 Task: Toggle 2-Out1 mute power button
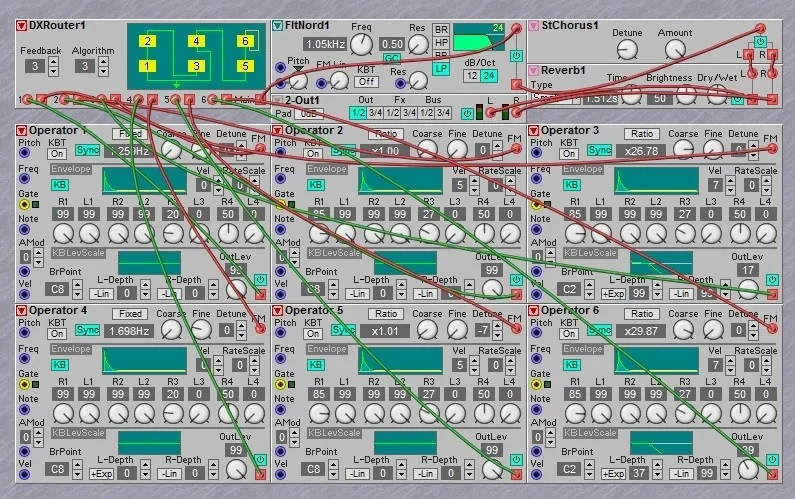pos(467,113)
